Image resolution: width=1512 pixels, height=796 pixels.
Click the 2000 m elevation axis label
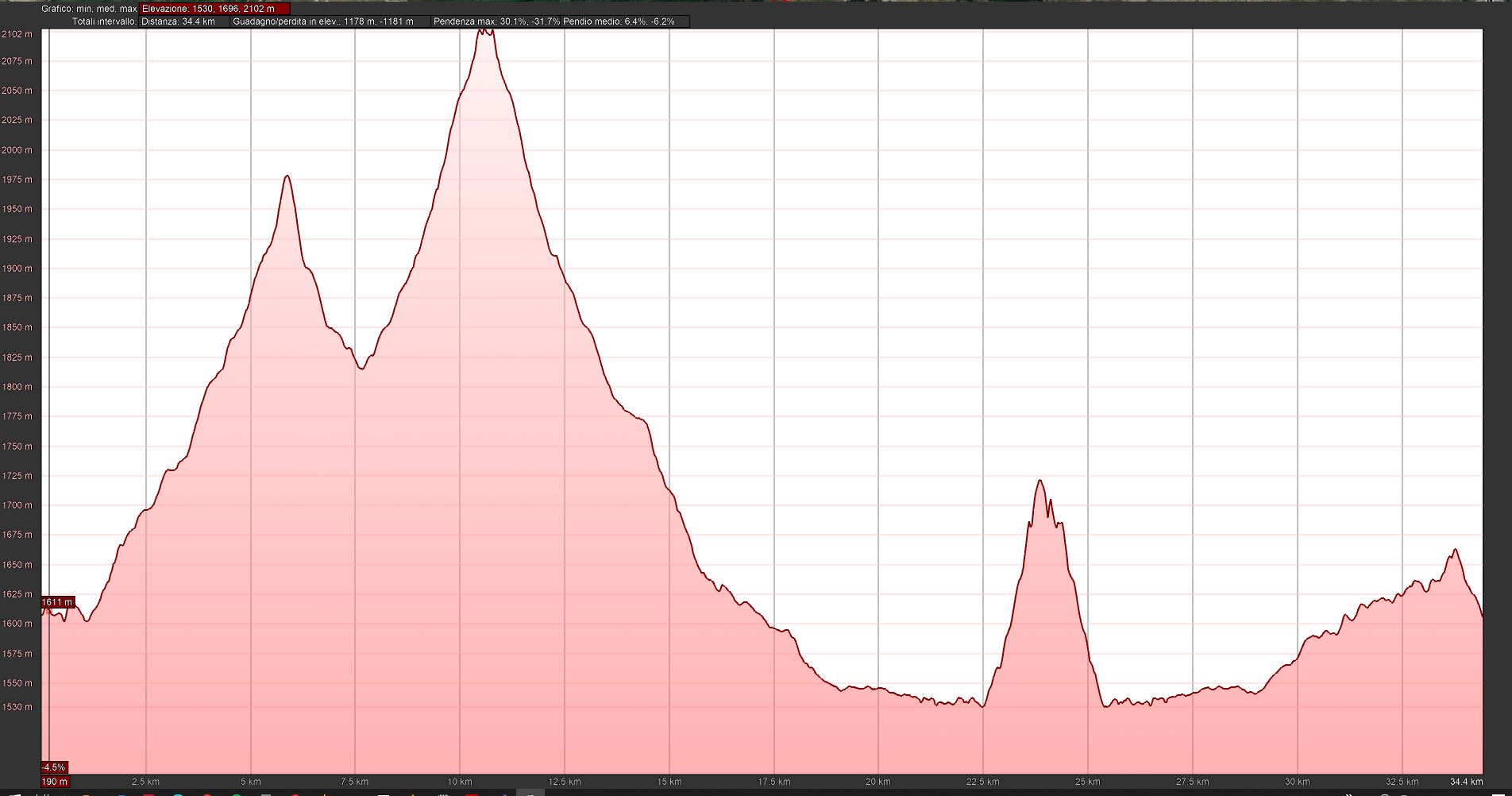(17, 150)
